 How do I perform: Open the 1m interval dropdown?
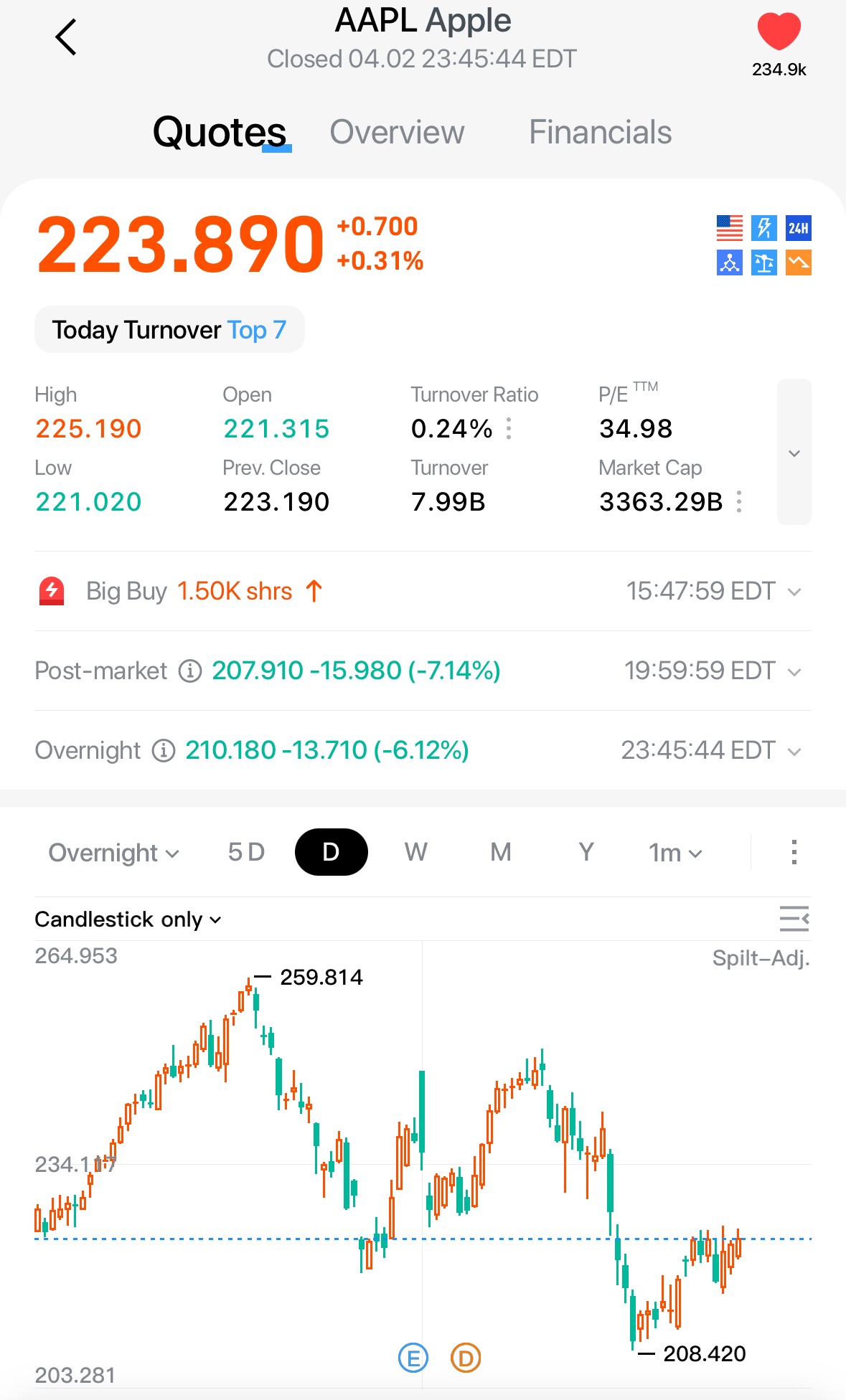coord(675,853)
